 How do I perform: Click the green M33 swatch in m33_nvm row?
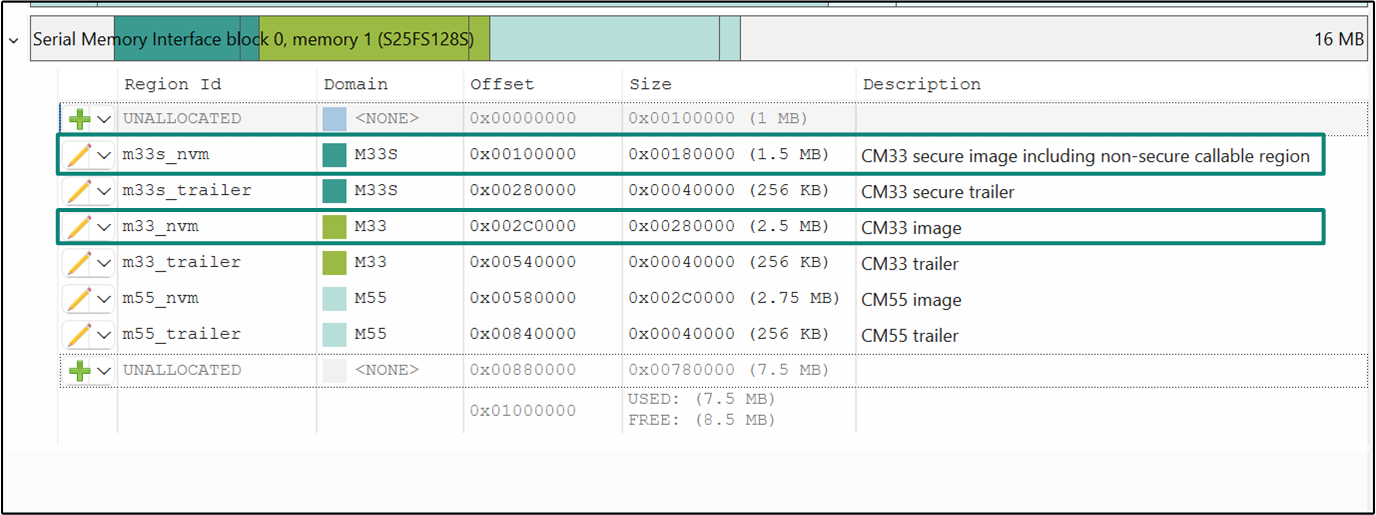(x=334, y=227)
